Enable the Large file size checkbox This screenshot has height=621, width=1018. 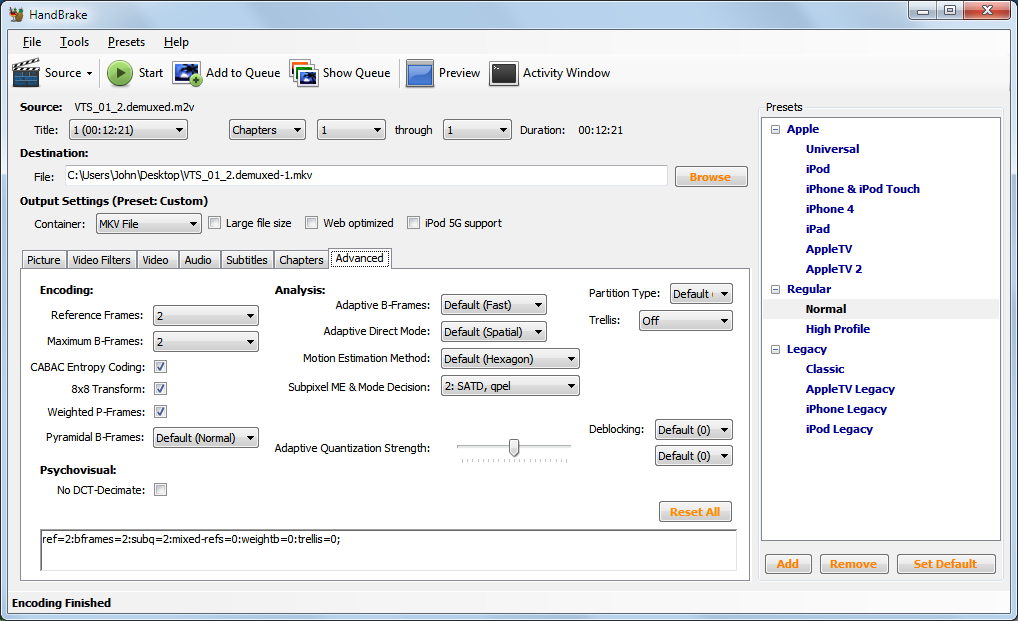pyautogui.click(x=215, y=223)
